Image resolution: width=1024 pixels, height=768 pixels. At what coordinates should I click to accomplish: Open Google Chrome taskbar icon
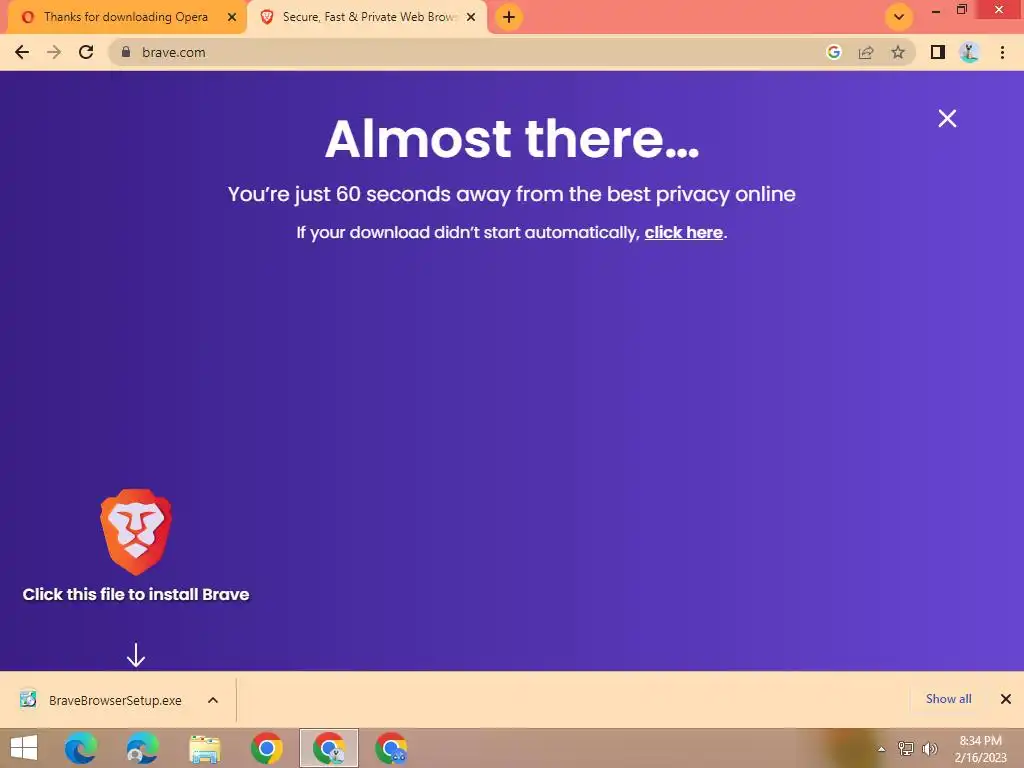(x=266, y=748)
